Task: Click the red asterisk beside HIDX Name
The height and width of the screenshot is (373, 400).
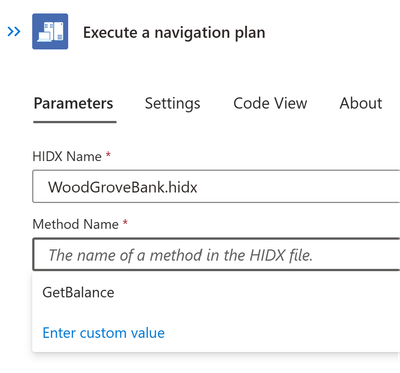Action: pos(108,154)
